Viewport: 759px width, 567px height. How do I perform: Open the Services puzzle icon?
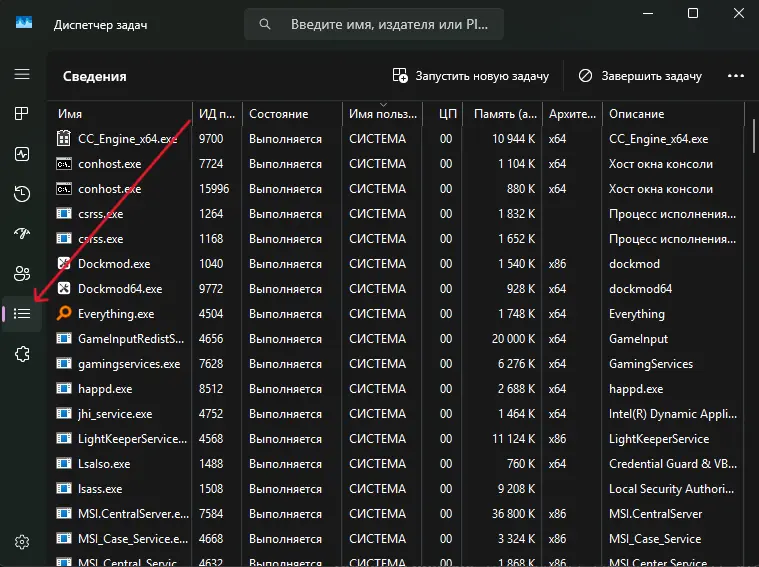click(22, 354)
